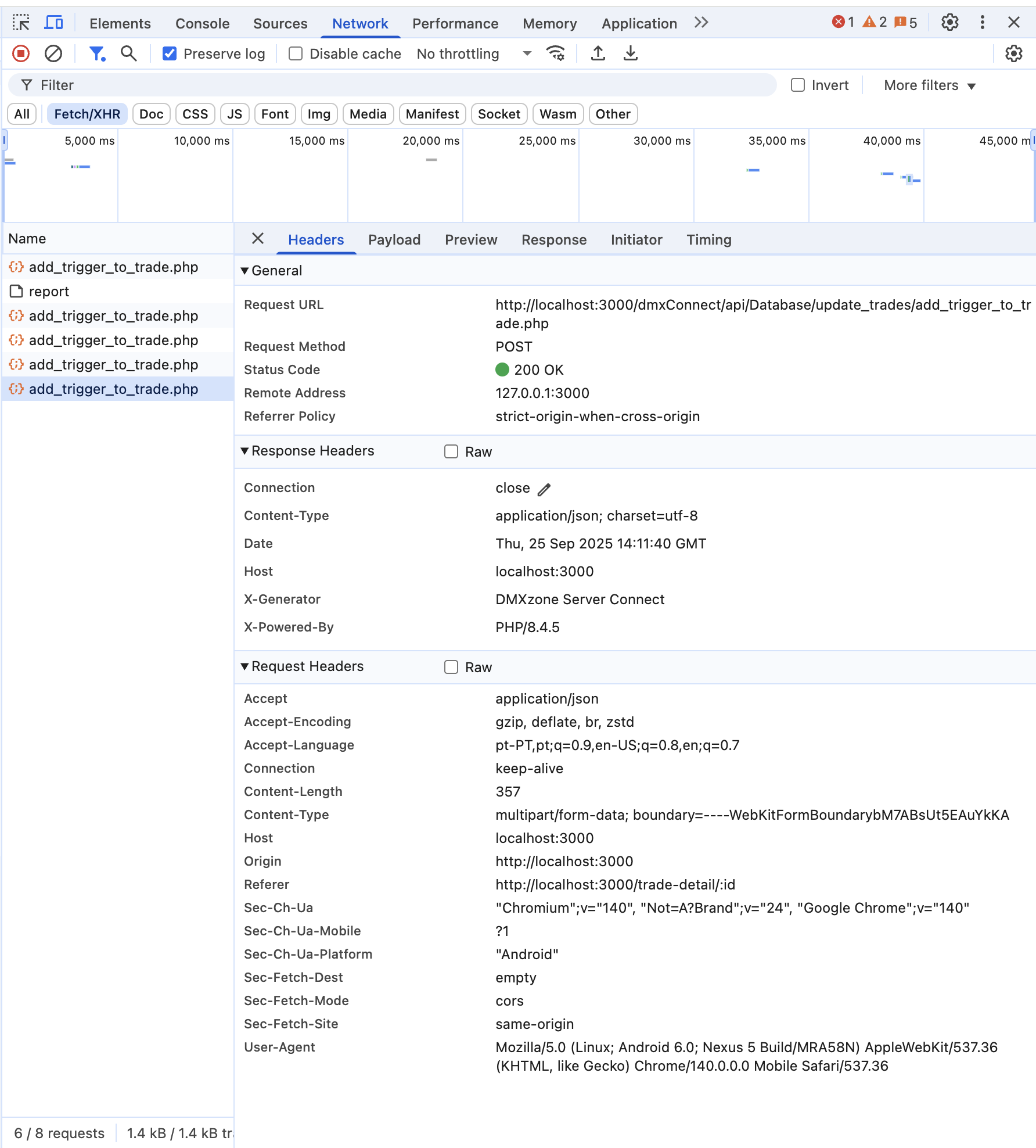Image resolution: width=1036 pixels, height=1148 pixels.
Task: Open the No throttling dropdown
Action: pyautogui.click(x=473, y=54)
